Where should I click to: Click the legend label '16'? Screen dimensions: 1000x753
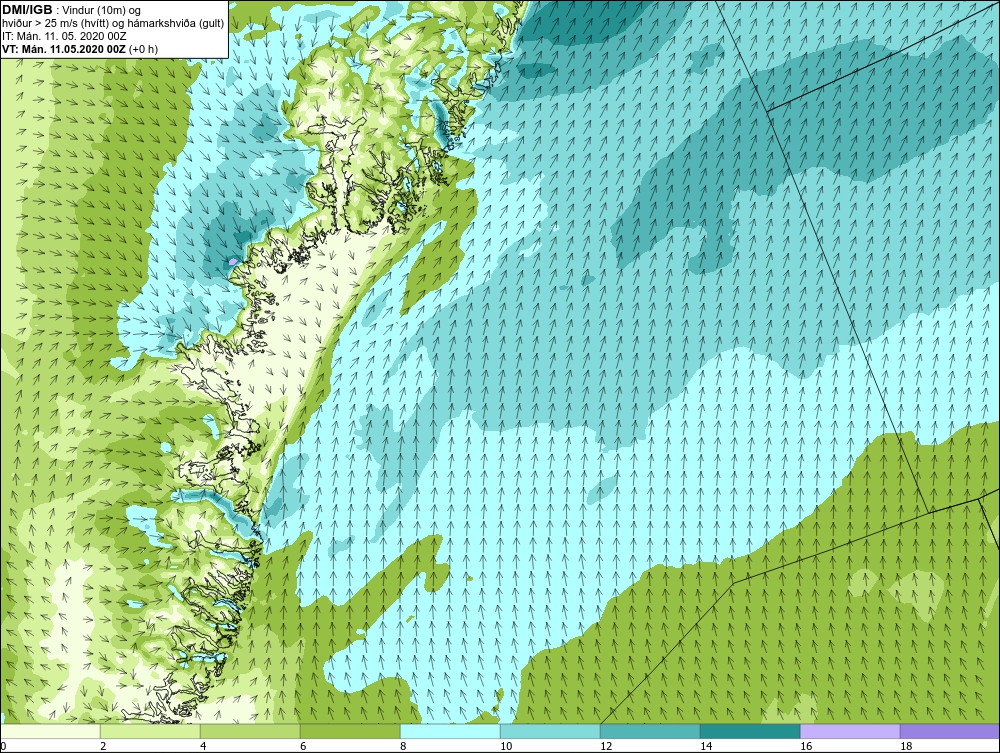[x=805, y=746]
